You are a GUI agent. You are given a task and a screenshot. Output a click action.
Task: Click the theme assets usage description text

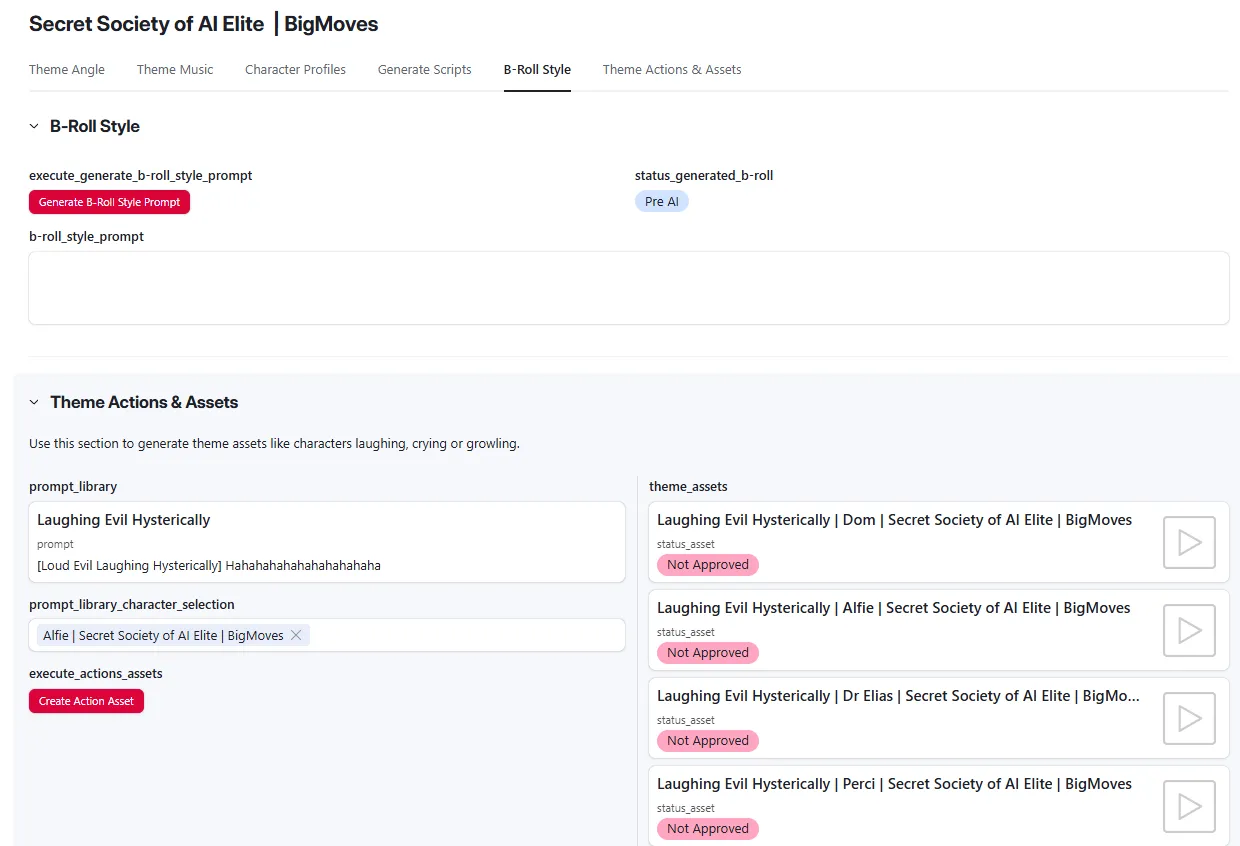pyautogui.click(x=274, y=443)
